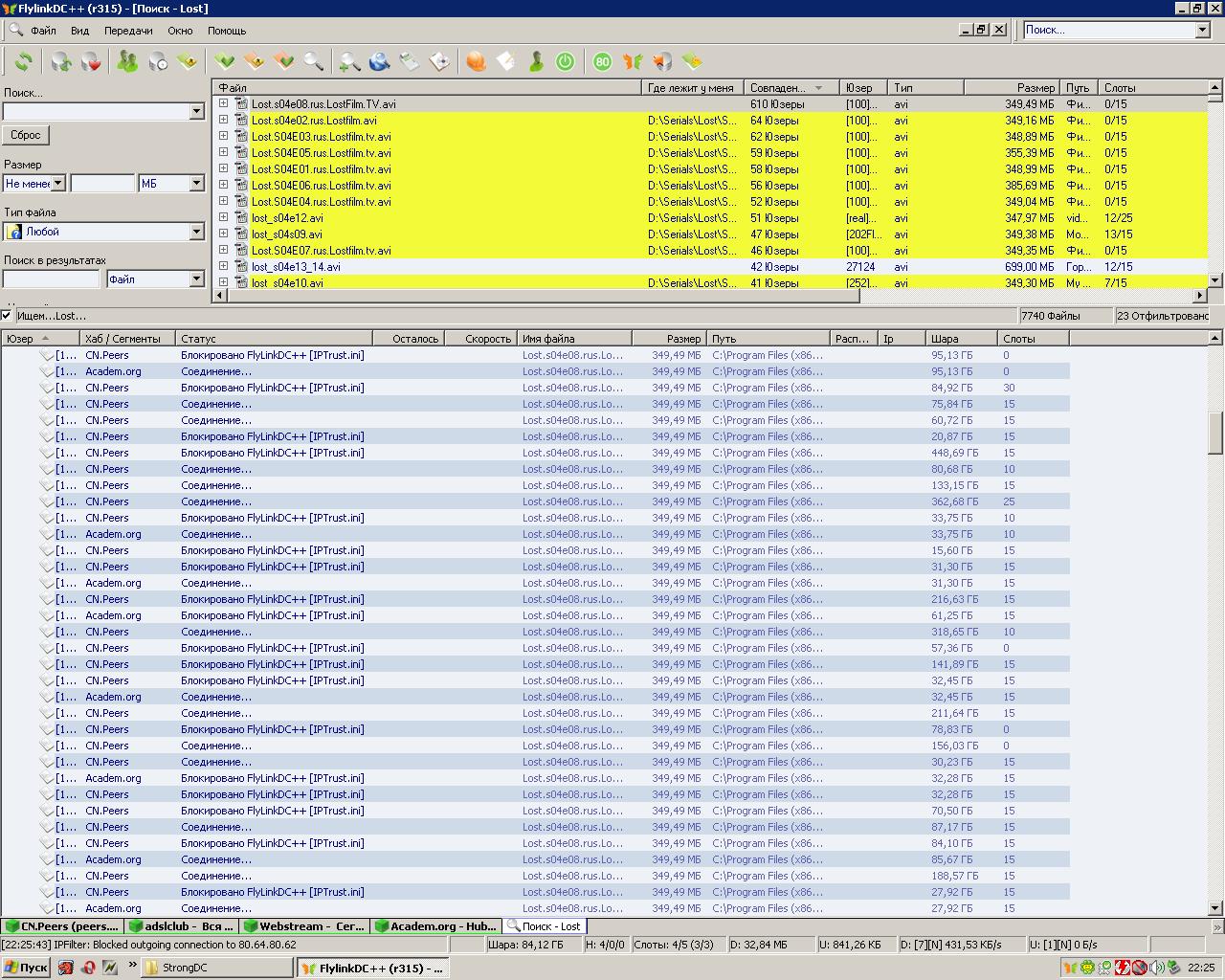This screenshot has width=1225, height=980.
Task: Click the orange butterfly toolbar icon
Action: [632, 62]
